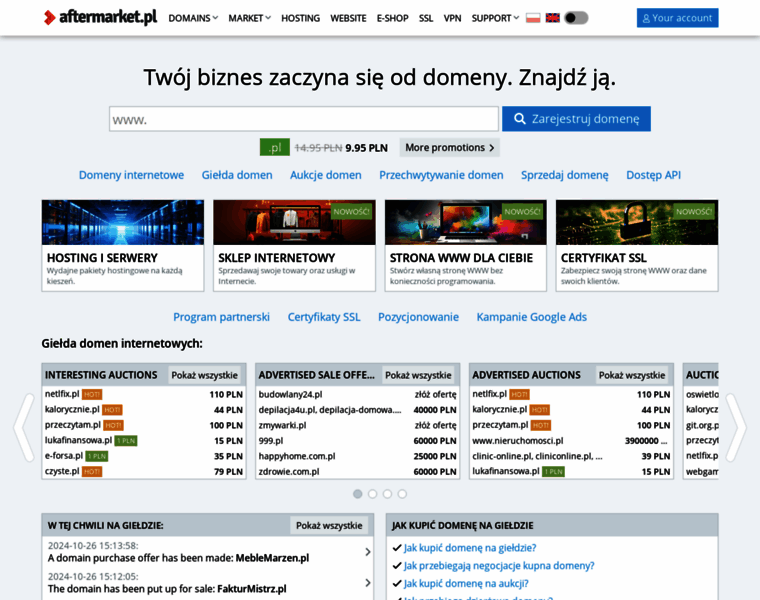Open More promotions button
Screen dimensions: 760x600
coord(450,147)
